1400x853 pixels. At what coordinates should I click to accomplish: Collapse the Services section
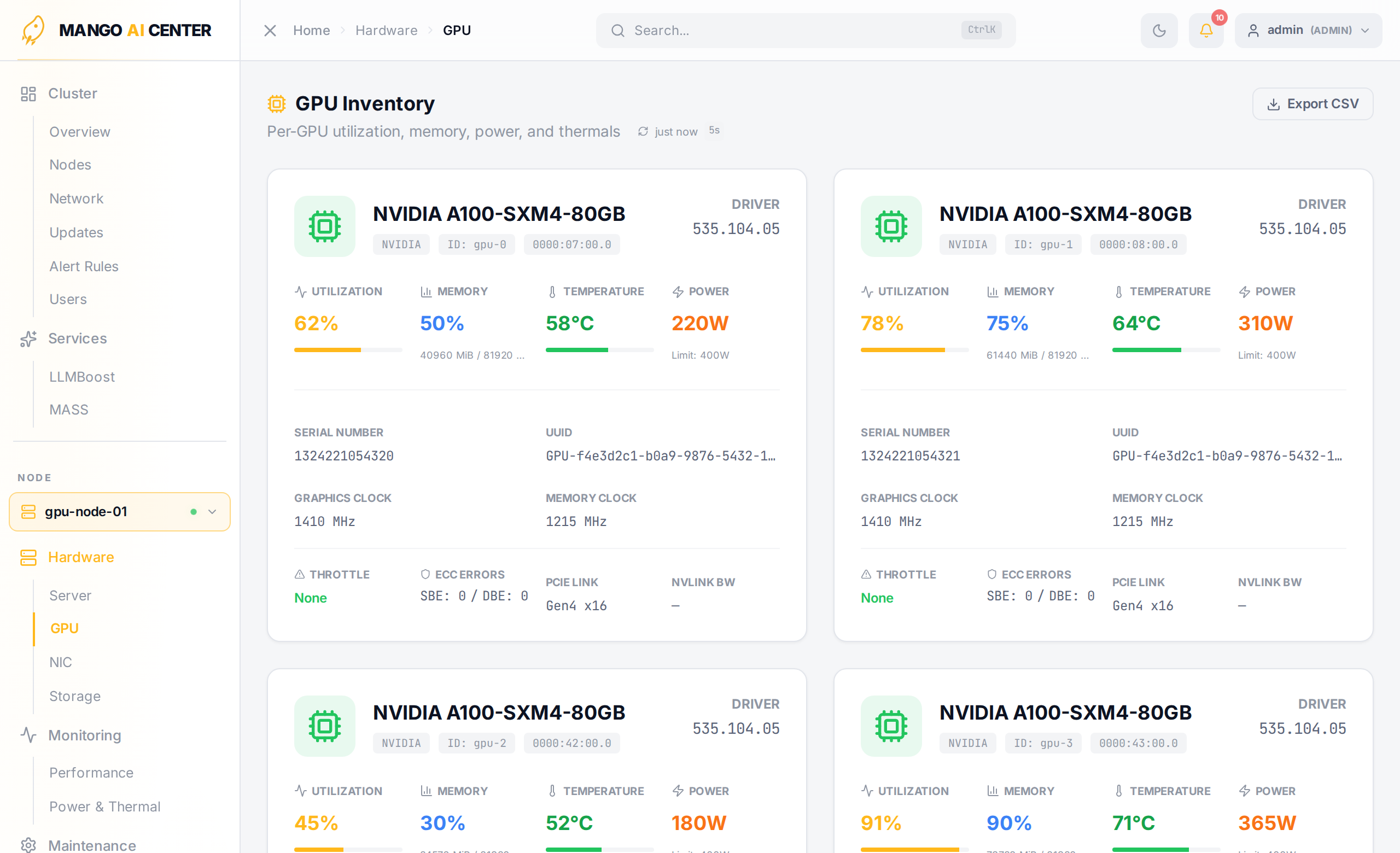(x=77, y=338)
